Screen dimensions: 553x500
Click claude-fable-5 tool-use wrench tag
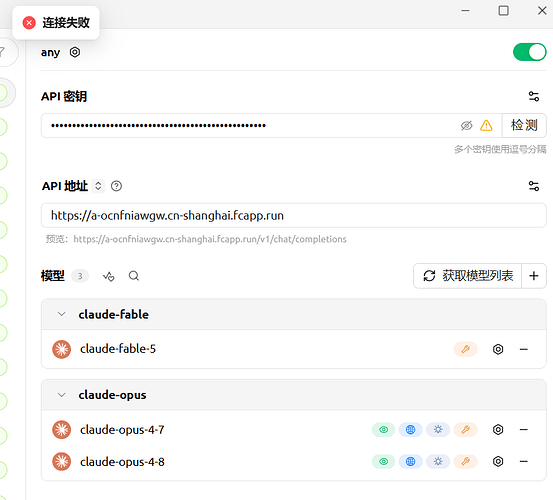point(465,349)
